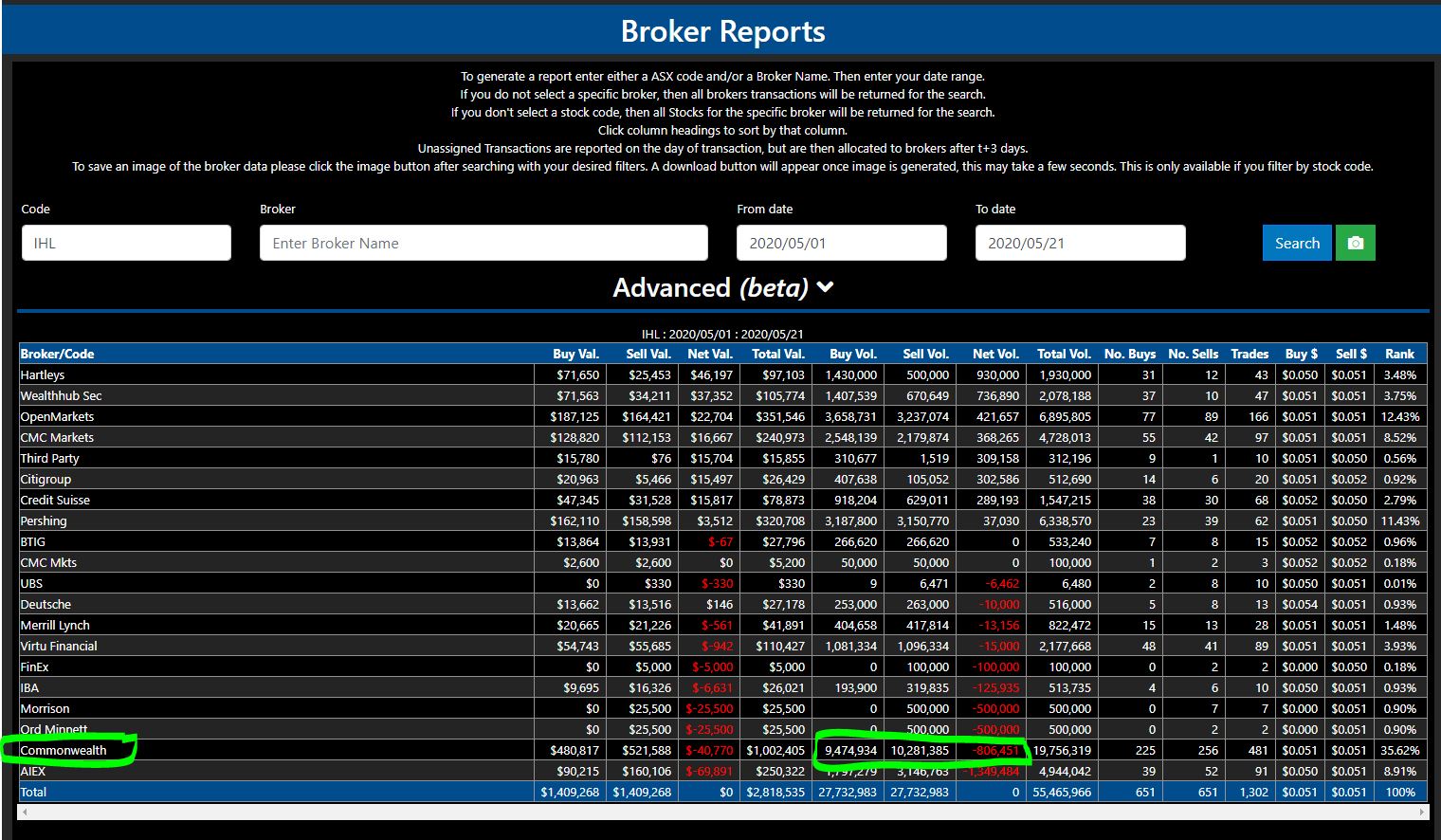The height and width of the screenshot is (840, 1441).
Task: Select the FinEx broker name
Action: tap(34, 667)
